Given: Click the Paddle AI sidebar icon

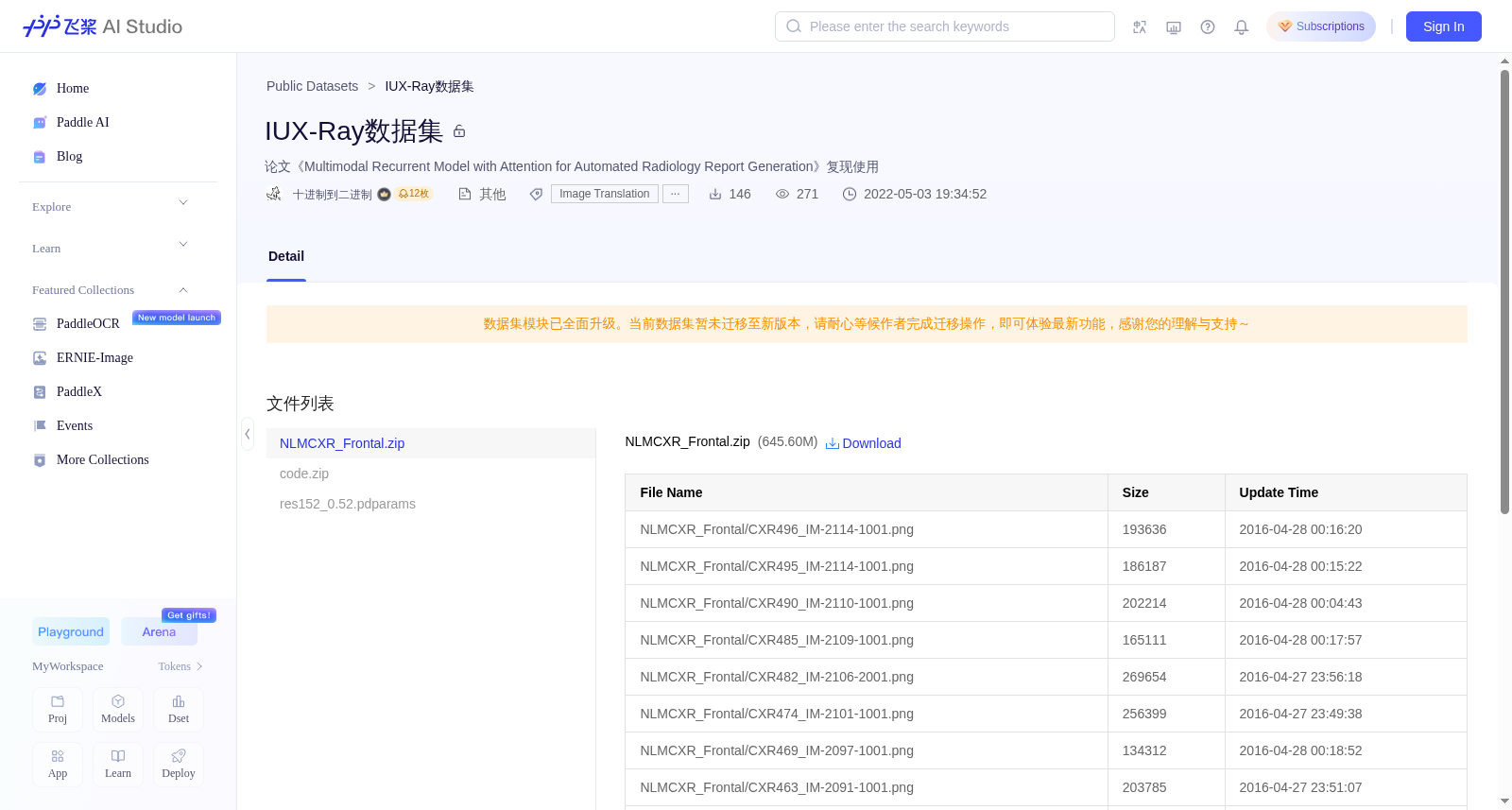Looking at the screenshot, I should pyautogui.click(x=40, y=123).
